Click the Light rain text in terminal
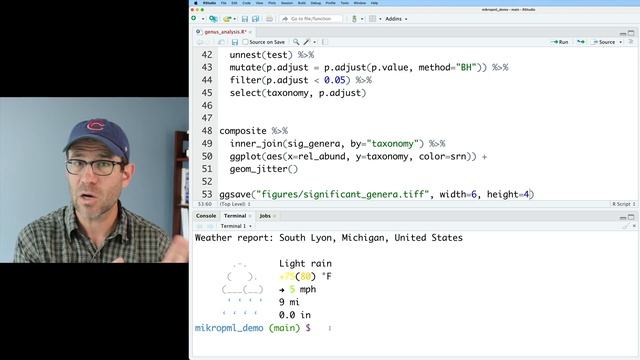The width and height of the screenshot is (640, 360). [x=305, y=263]
